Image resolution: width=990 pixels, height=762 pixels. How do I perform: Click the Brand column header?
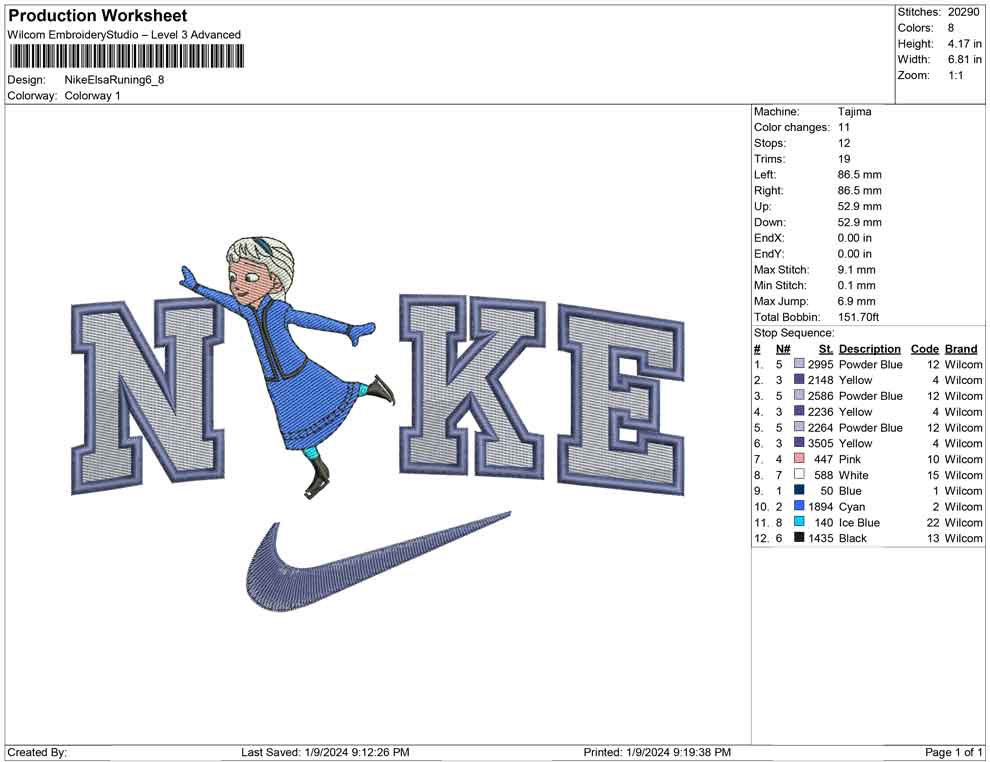(x=961, y=348)
